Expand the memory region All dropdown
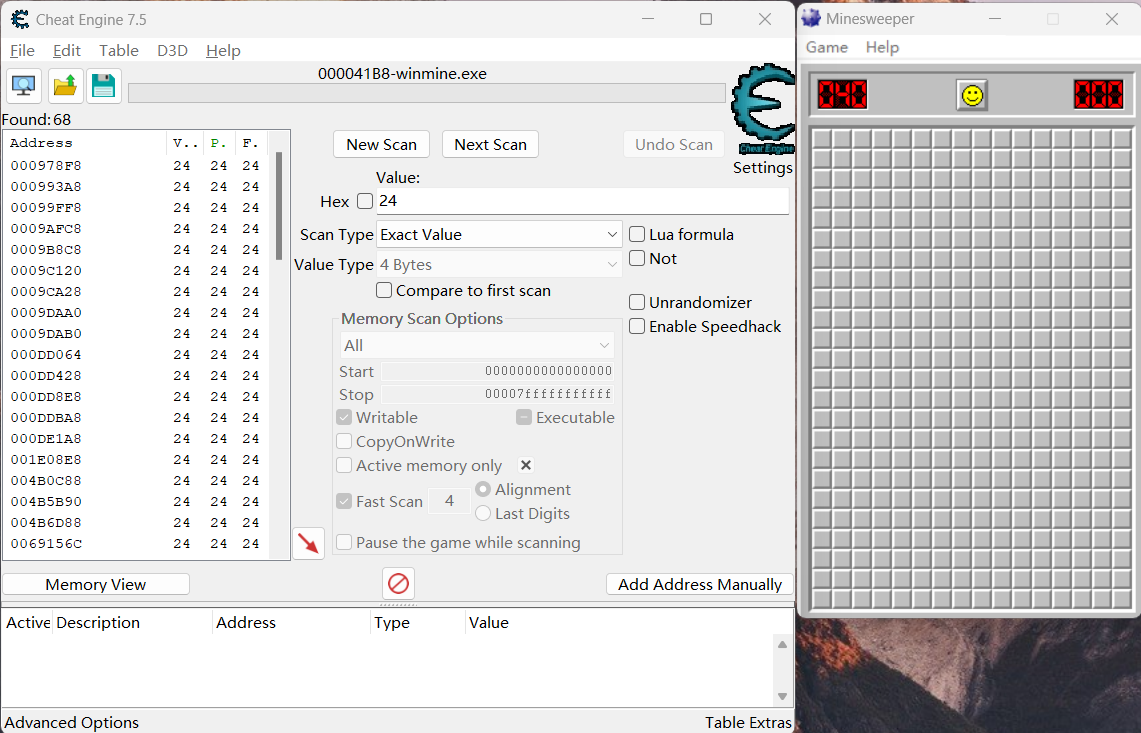This screenshot has width=1141, height=733. [x=477, y=345]
